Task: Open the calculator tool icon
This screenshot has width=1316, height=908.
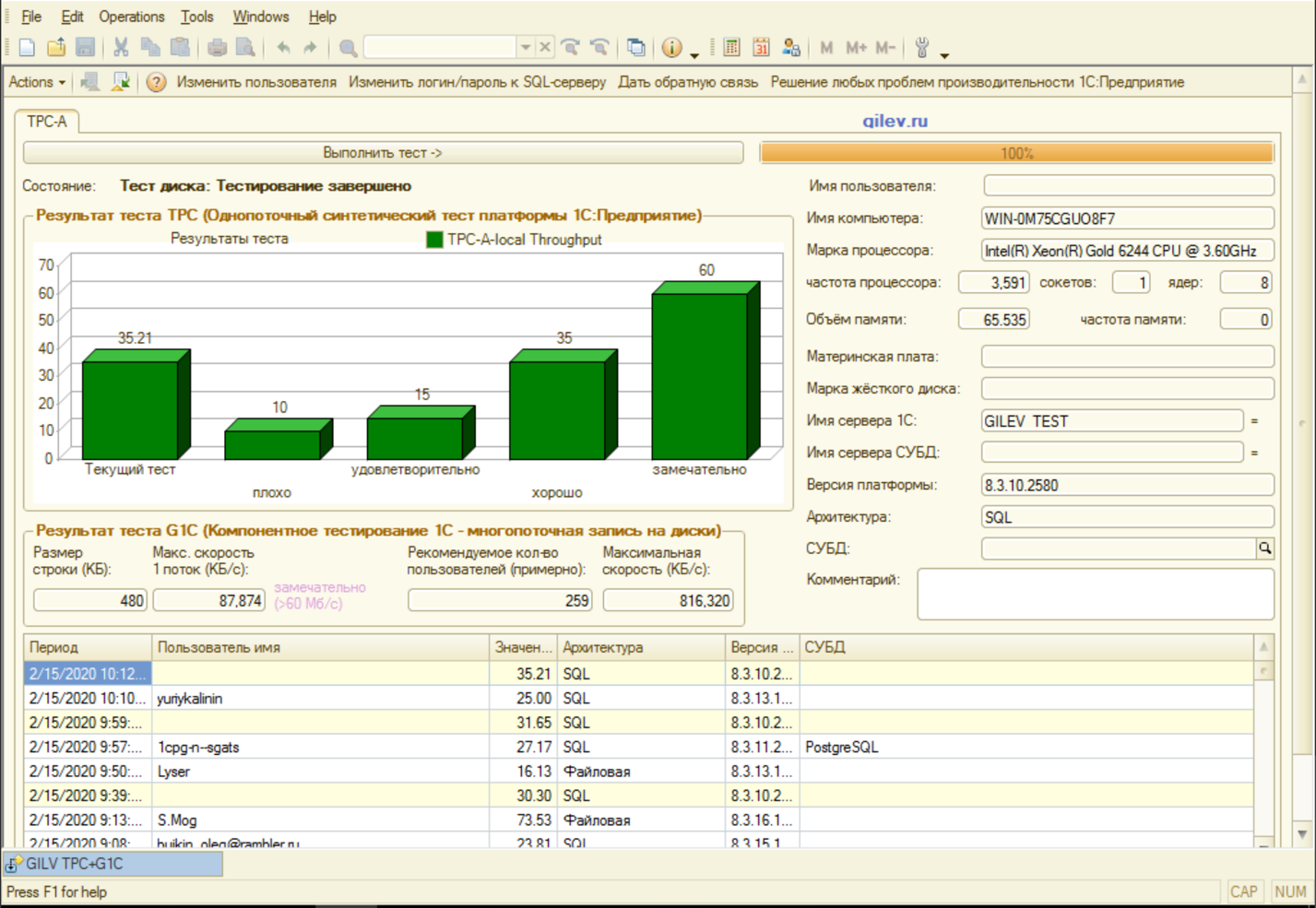Action: 731,47
